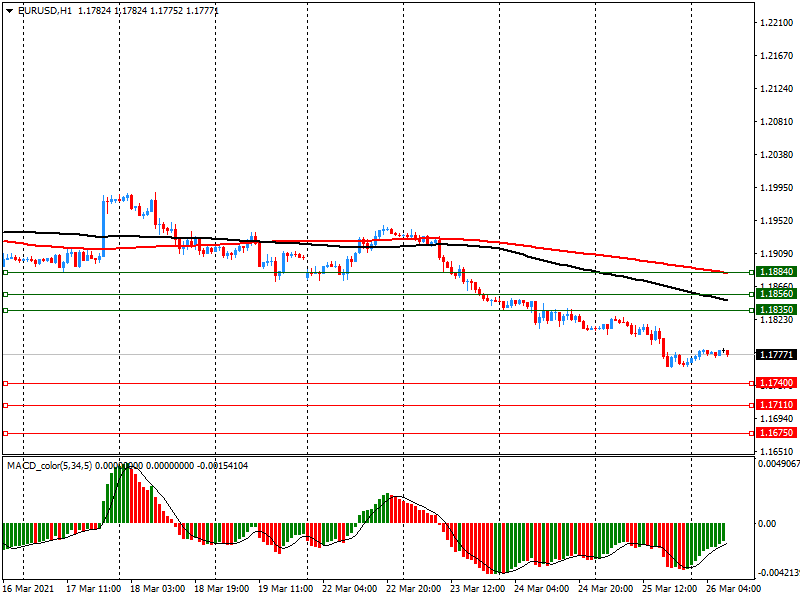Image resolution: width=800 pixels, height=600 pixels.
Task: Click the MACD zero level 0.00 scale label
Action: pos(768,523)
